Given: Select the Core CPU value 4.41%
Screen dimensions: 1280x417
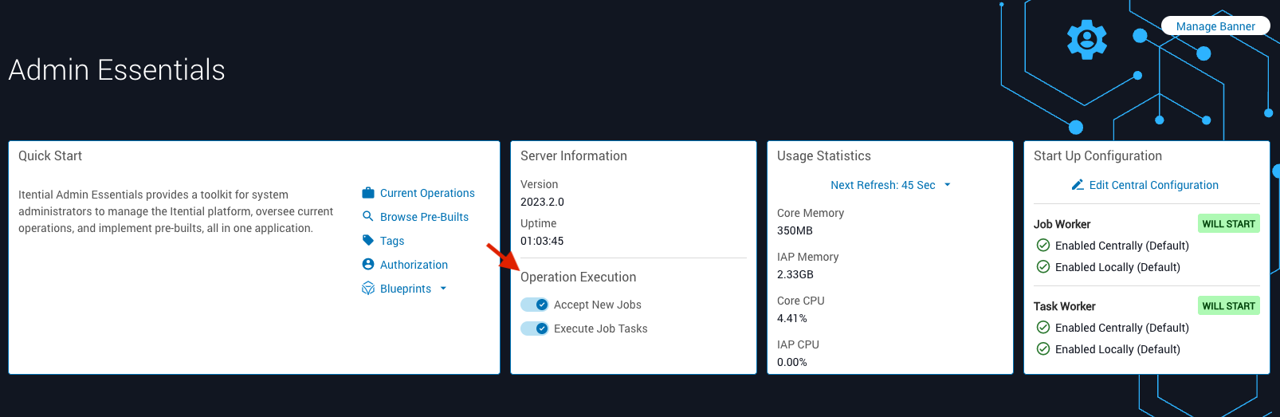Looking at the screenshot, I should click(792, 318).
